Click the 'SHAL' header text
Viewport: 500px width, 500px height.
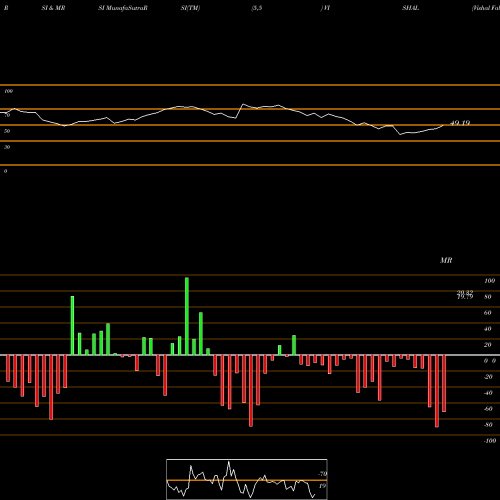coord(410,8)
